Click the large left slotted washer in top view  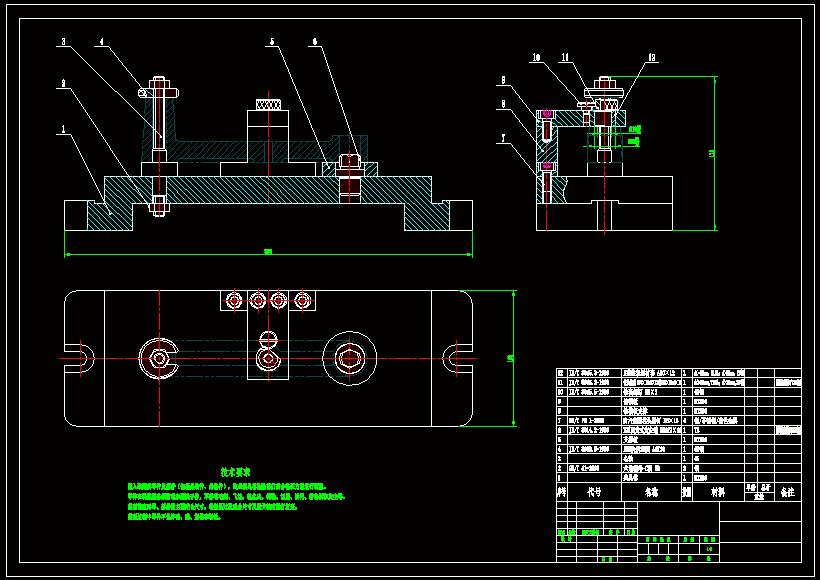pyautogui.click(x=158, y=357)
